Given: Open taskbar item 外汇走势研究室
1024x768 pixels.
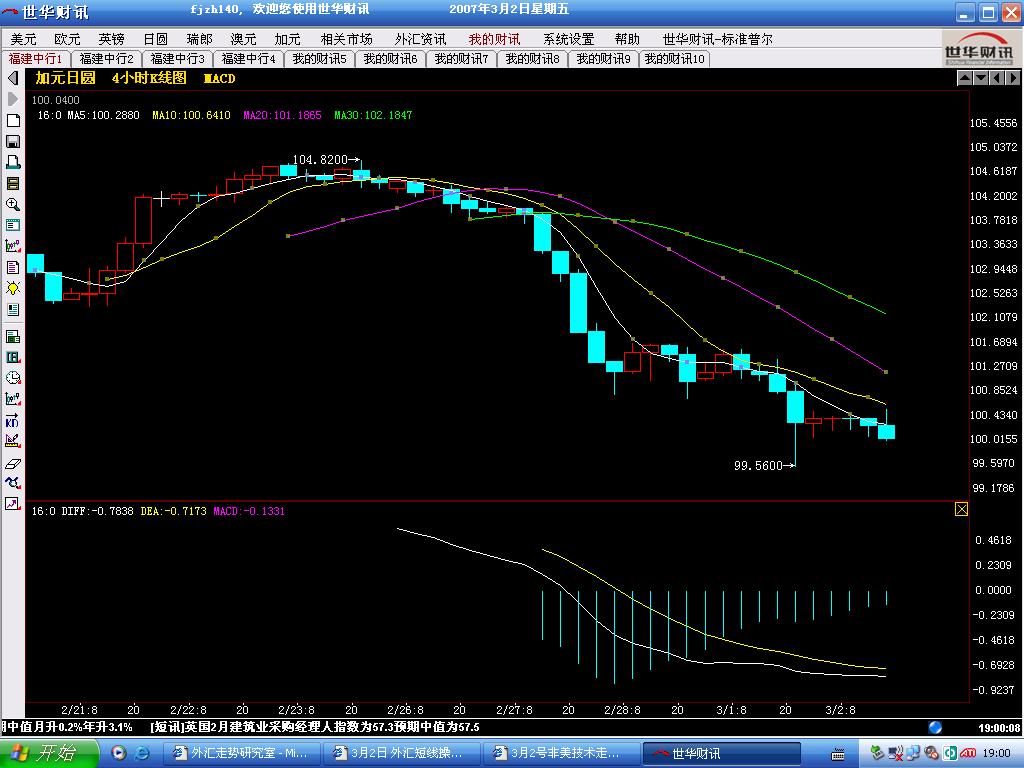Looking at the screenshot, I should click(x=241, y=753).
